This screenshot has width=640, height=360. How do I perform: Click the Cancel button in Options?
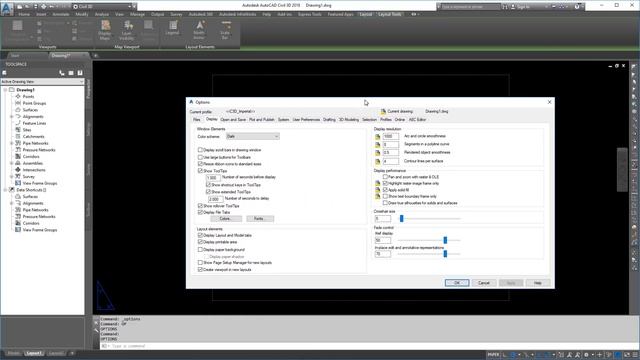(x=484, y=283)
